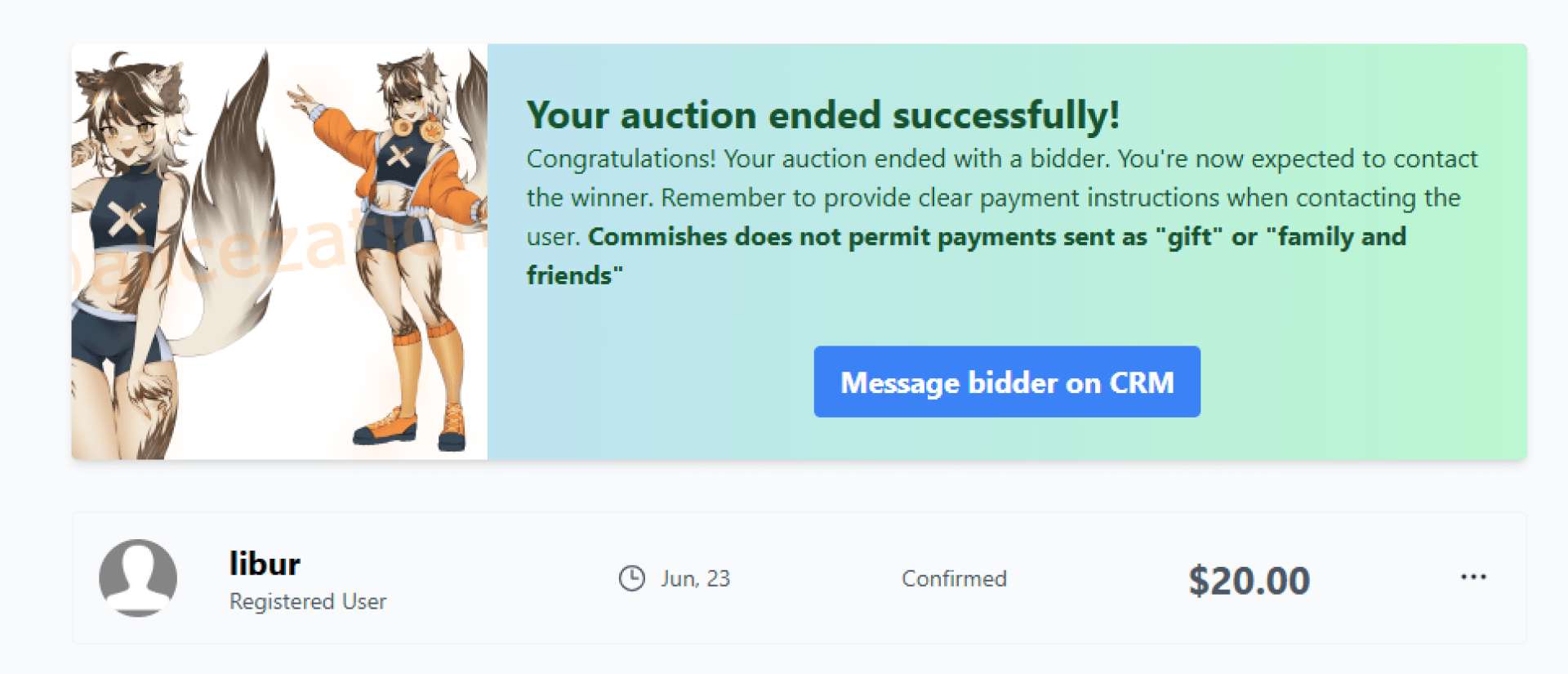
Task: Select the libur username
Action: click(x=265, y=564)
